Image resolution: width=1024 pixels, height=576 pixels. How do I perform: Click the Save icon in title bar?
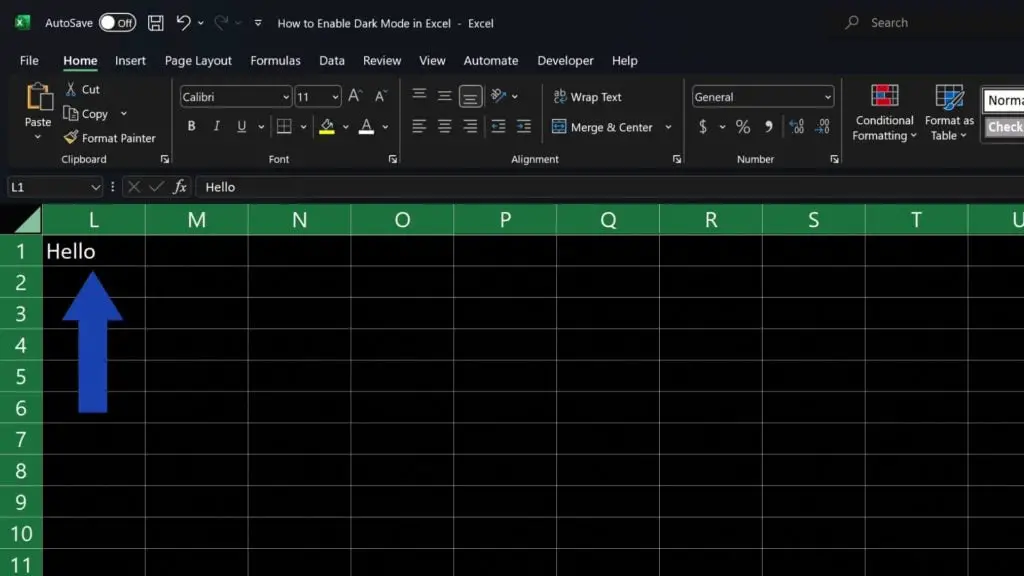click(155, 23)
